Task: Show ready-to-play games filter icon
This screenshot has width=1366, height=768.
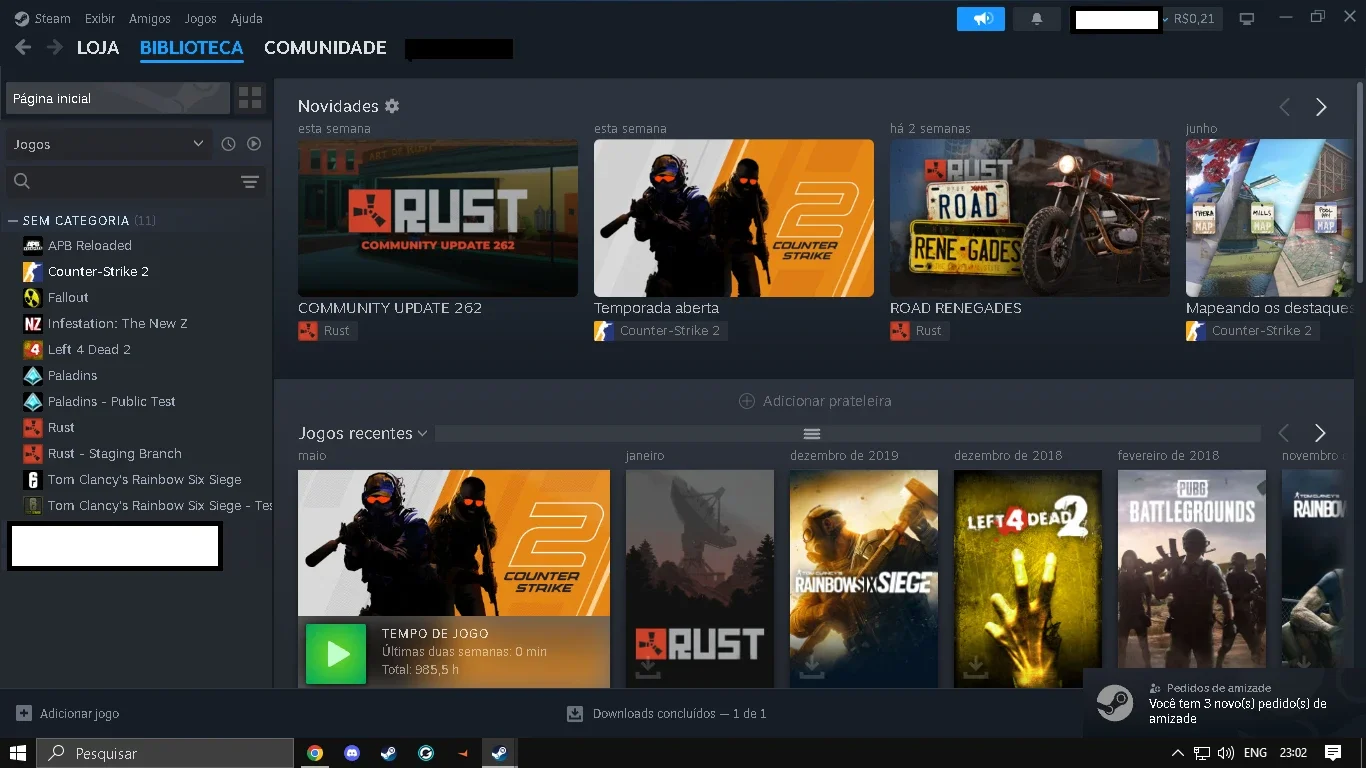Action: 254,144
